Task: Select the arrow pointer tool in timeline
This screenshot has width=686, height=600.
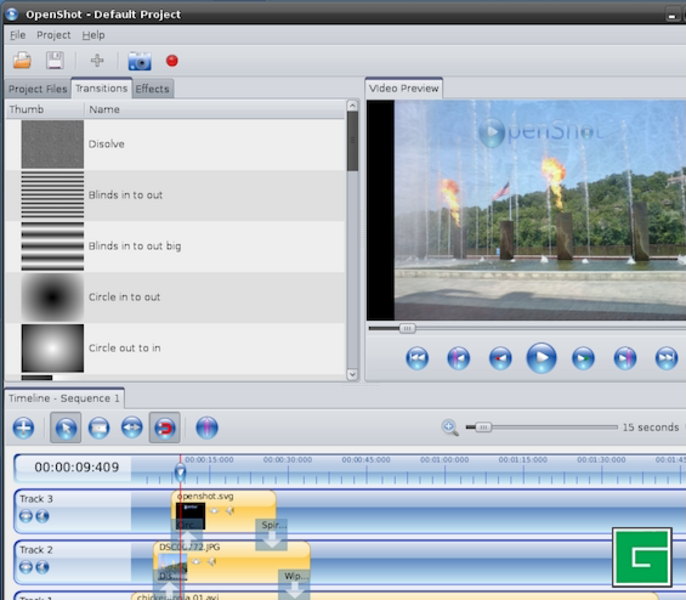Action: (x=65, y=428)
